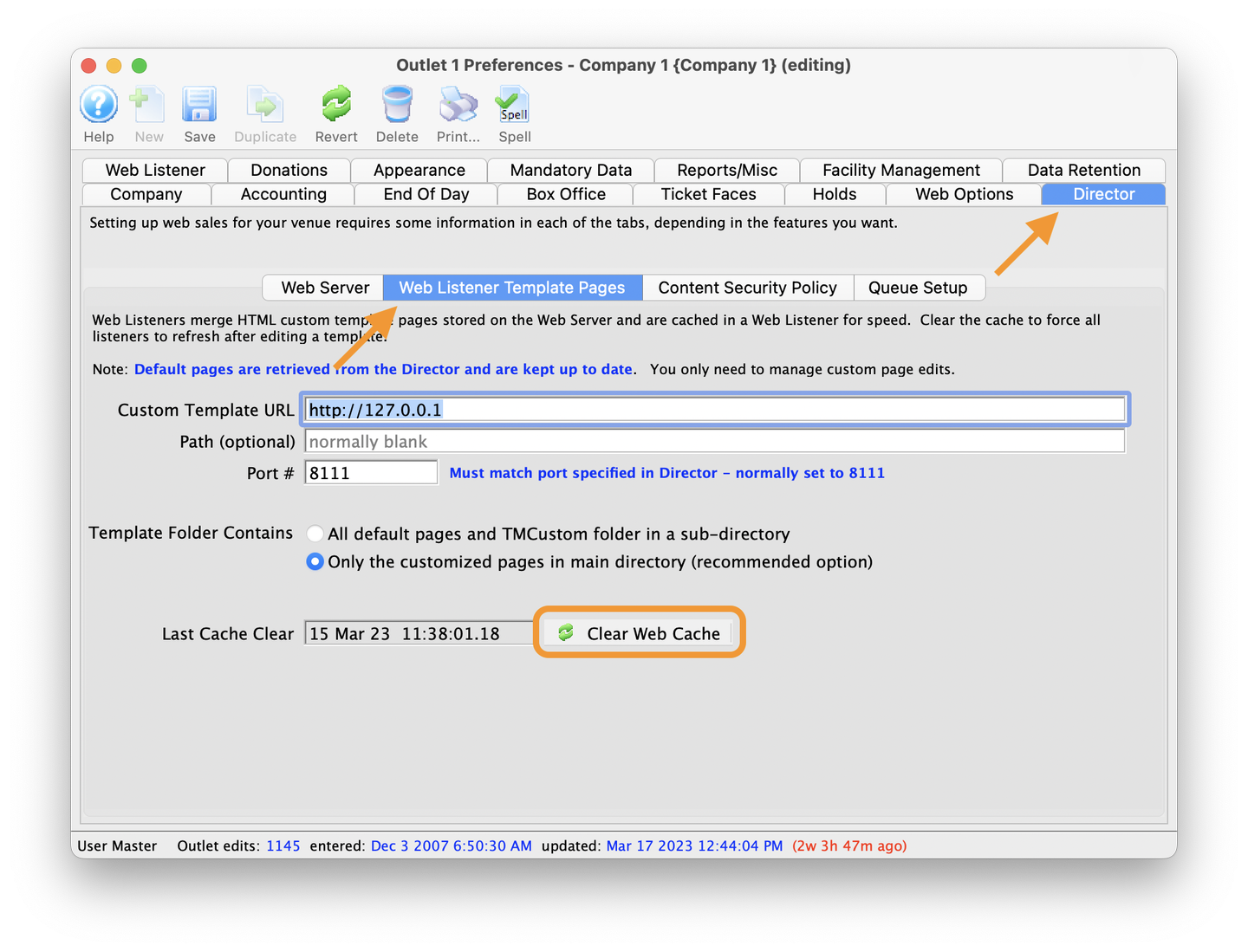
Task: Open the Queue Setup sub-tab
Action: [919, 288]
